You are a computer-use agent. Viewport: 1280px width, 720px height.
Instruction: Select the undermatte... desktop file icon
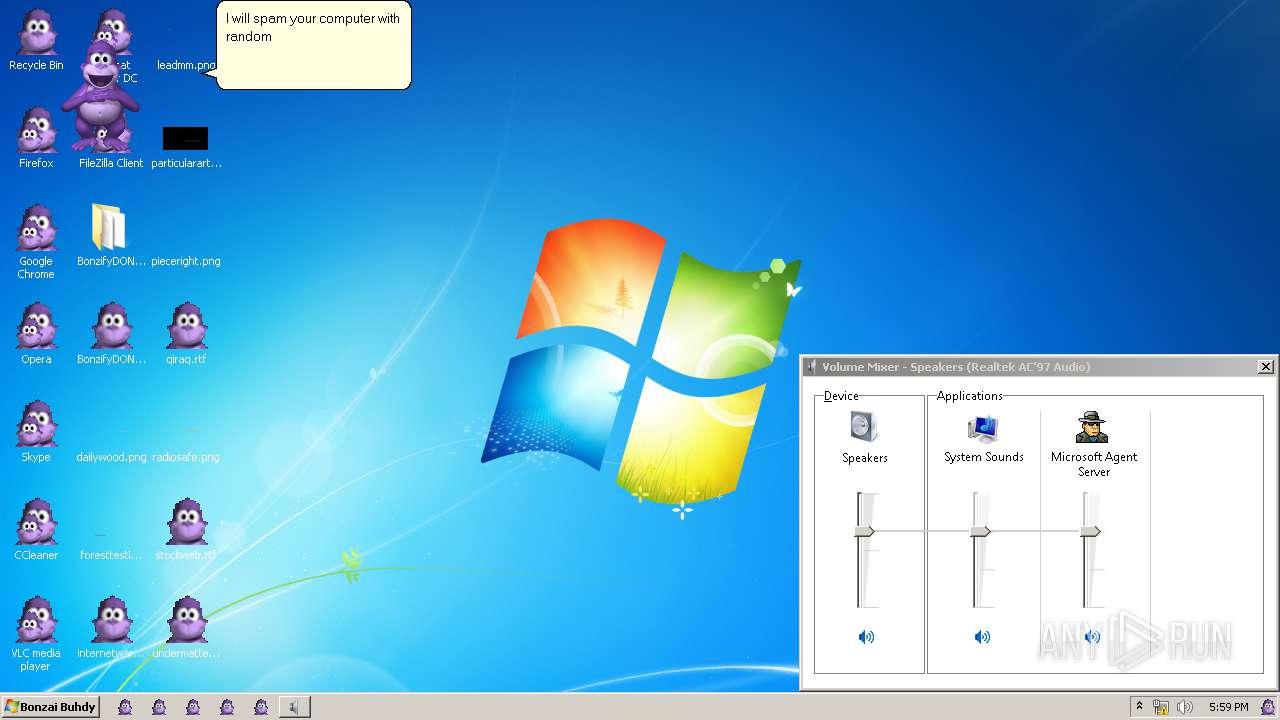pyautogui.click(x=186, y=628)
